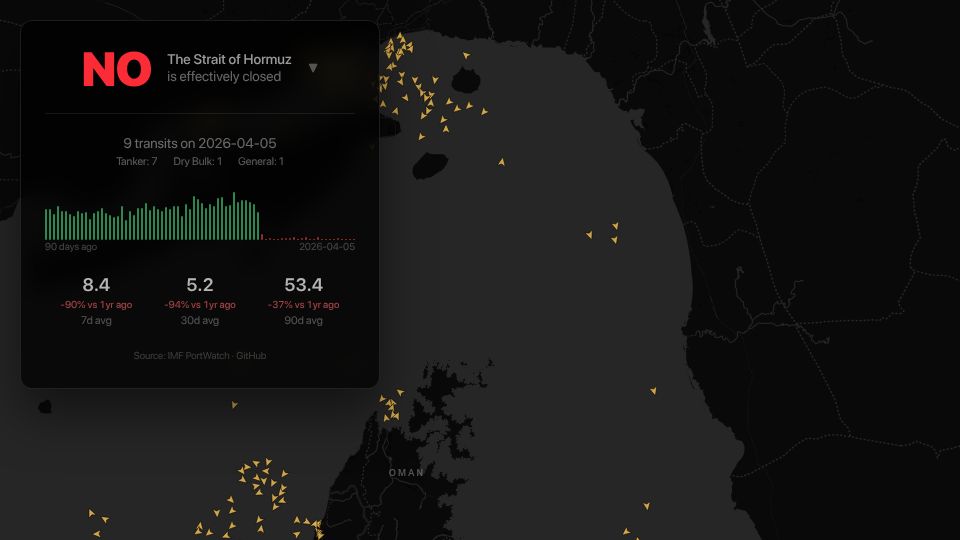Image resolution: width=960 pixels, height=540 pixels.
Task: Click the 'Tanker: 7' count
Action: click(137, 162)
